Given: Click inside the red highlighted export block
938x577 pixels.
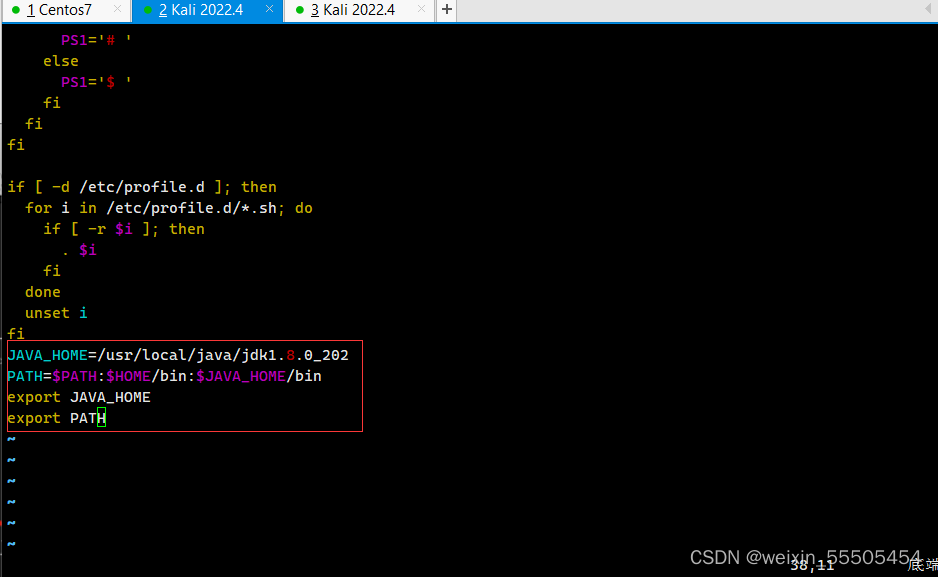Looking at the screenshot, I should pos(180,385).
